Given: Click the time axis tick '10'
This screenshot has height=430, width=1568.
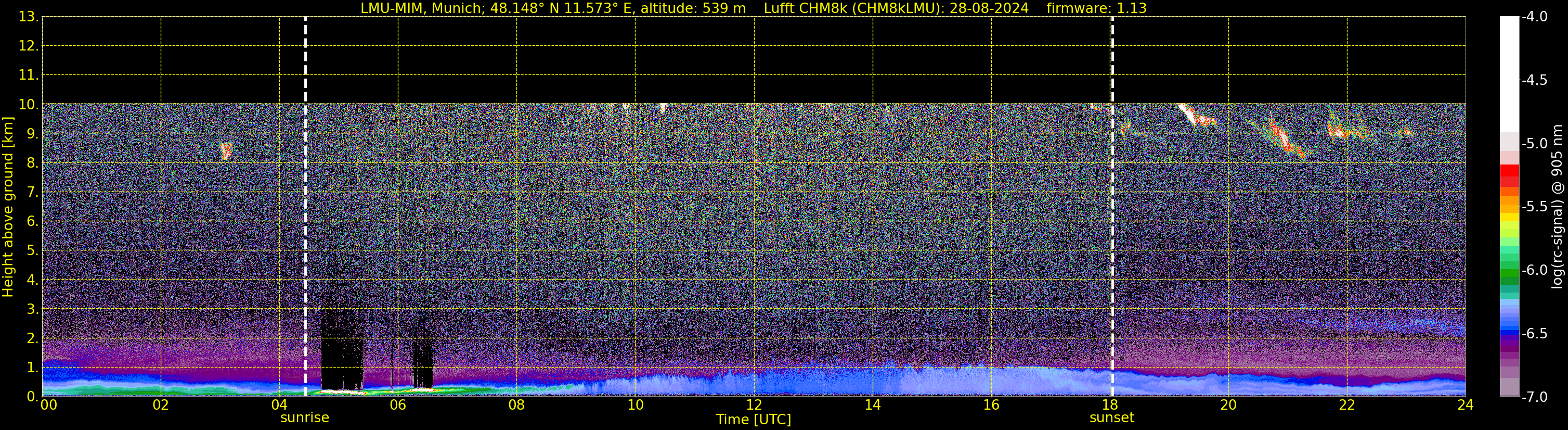Looking at the screenshot, I should (x=635, y=405).
